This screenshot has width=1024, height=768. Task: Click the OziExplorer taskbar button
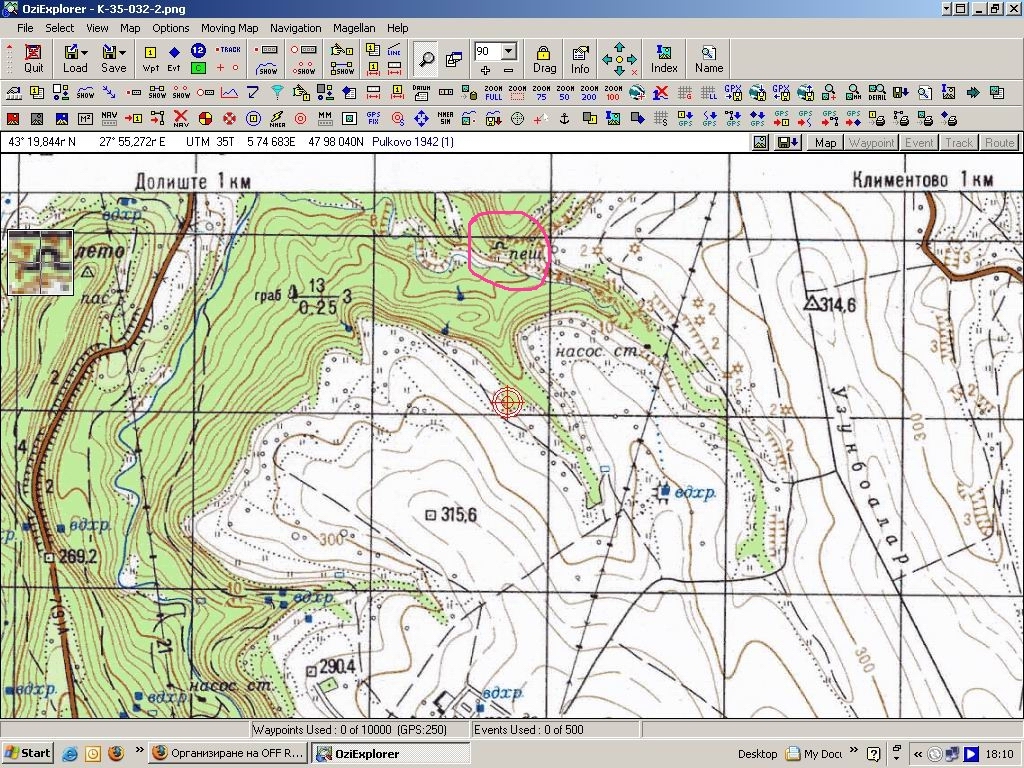(390, 753)
